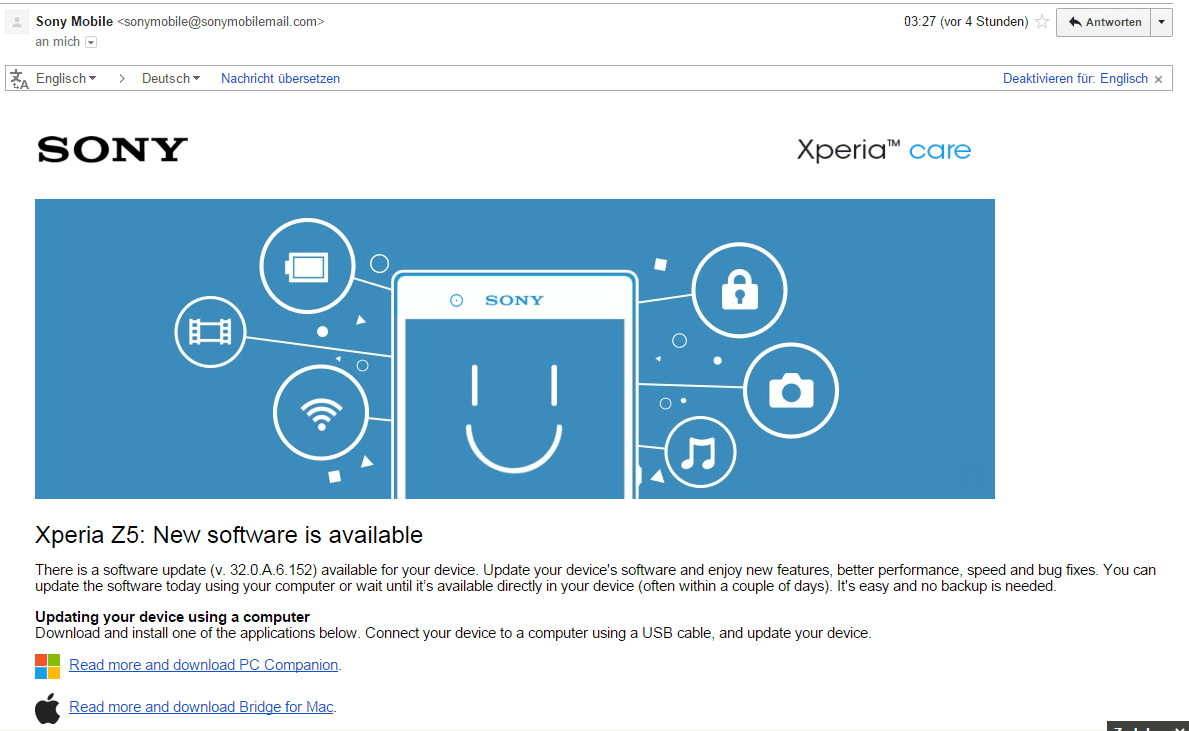
Task: Click the sender avatar icon
Action: (x=17, y=22)
